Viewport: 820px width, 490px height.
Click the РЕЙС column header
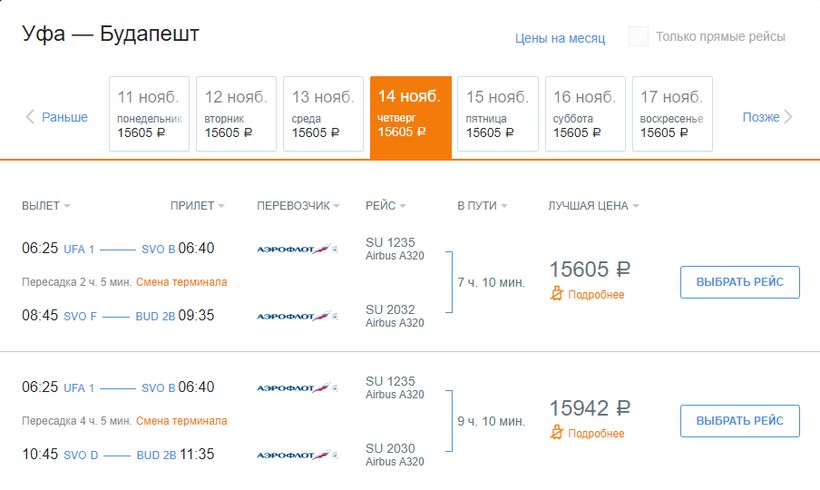tap(386, 206)
